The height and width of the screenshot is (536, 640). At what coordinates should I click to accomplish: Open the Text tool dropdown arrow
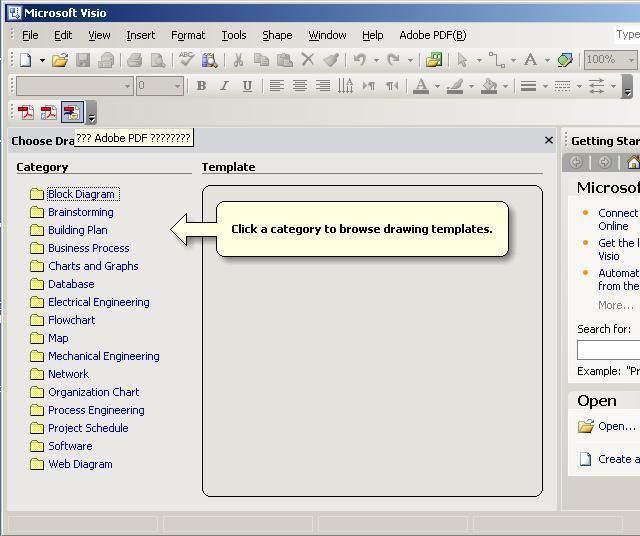pos(547,60)
